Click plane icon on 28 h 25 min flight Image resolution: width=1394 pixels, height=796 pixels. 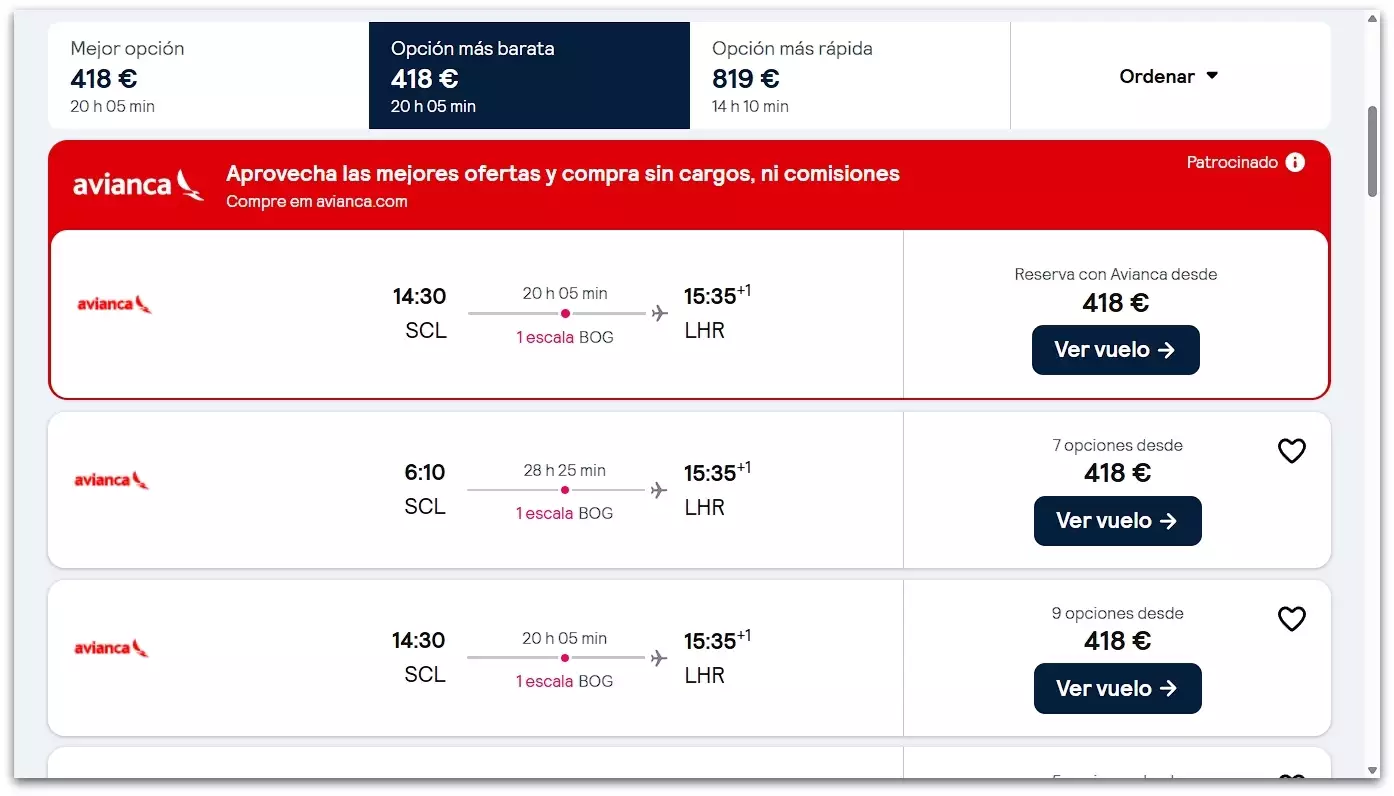coord(658,490)
